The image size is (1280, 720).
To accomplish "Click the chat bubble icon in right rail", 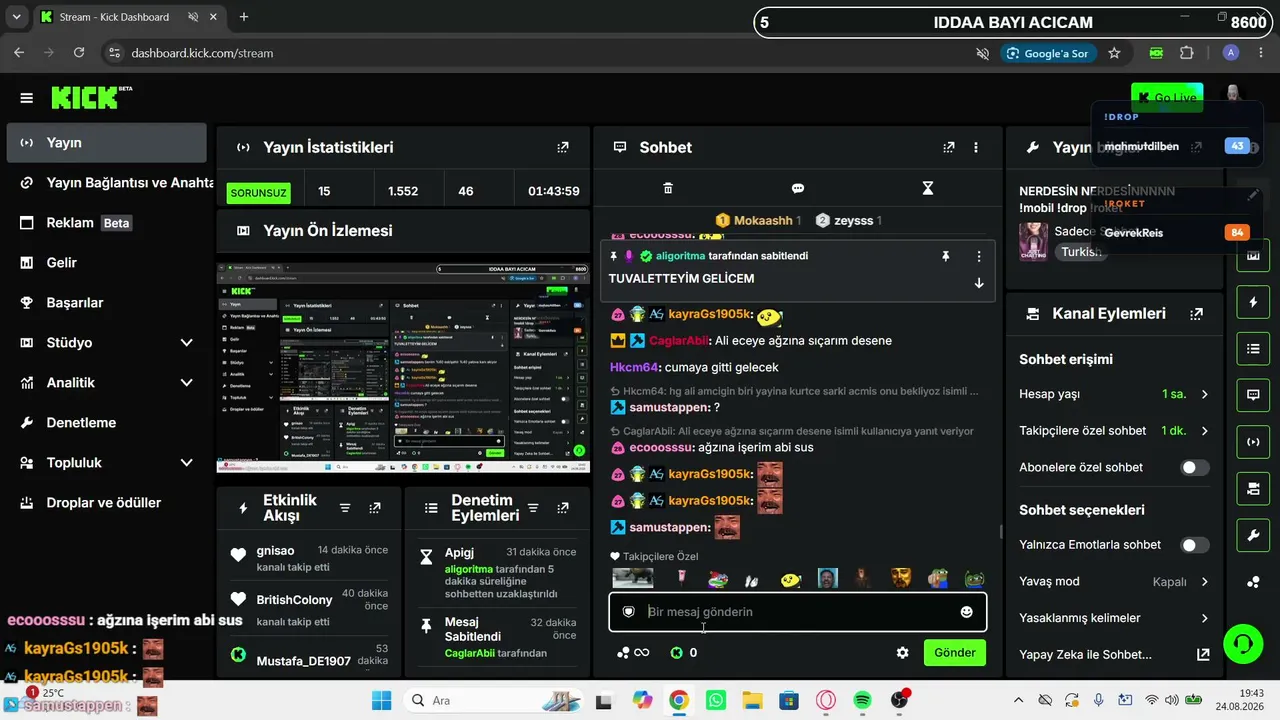I will pyautogui.click(x=1253, y=395).
